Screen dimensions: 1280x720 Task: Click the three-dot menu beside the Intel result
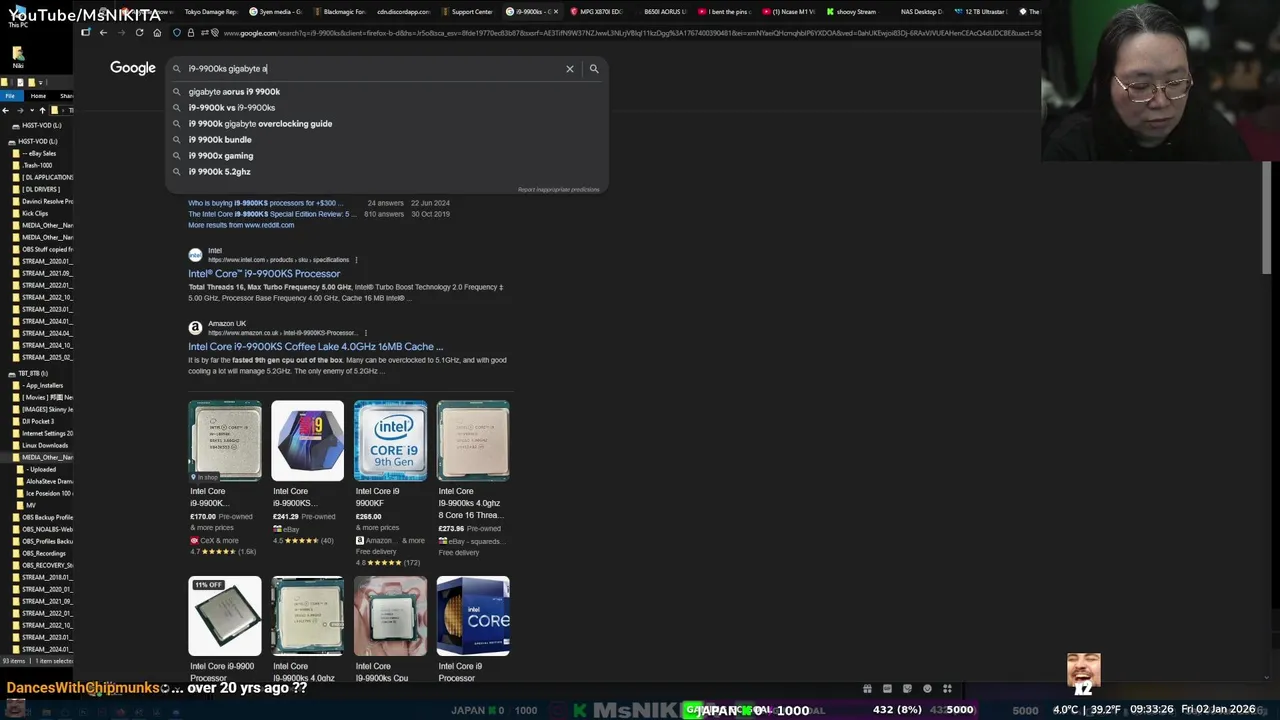click(356, 260)
